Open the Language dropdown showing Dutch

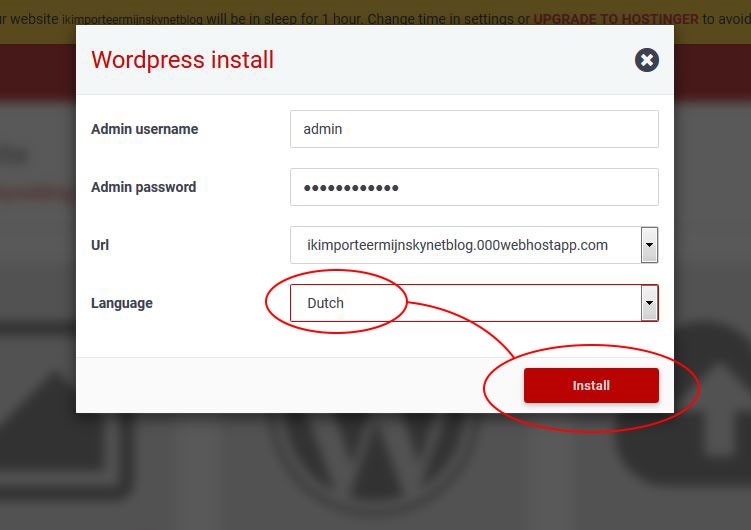[x=474, y=303]
